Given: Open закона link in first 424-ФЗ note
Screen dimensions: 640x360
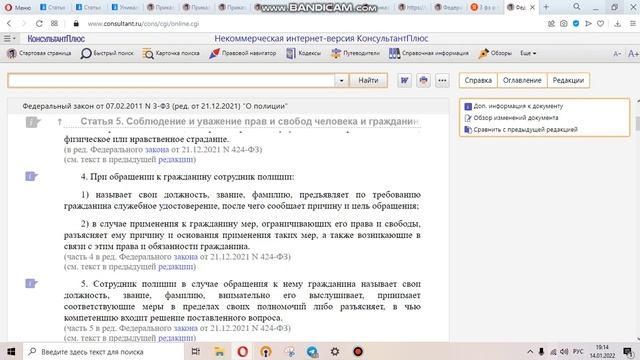Looking at the screenshot, I should click(157, 149).
